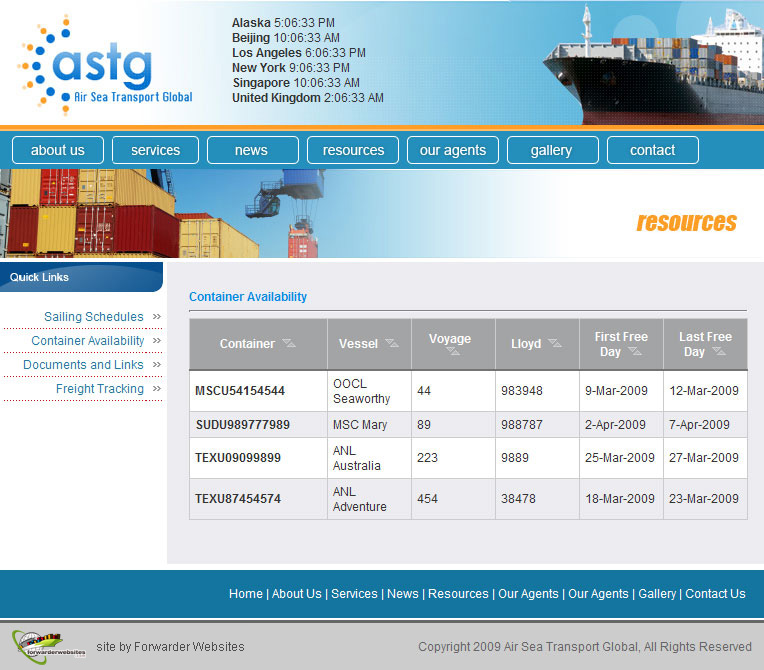The width and height of the screenshot is (764, 670).
Task: Sort by Lloyd using its arrow icon
Action: click(554, 344)
